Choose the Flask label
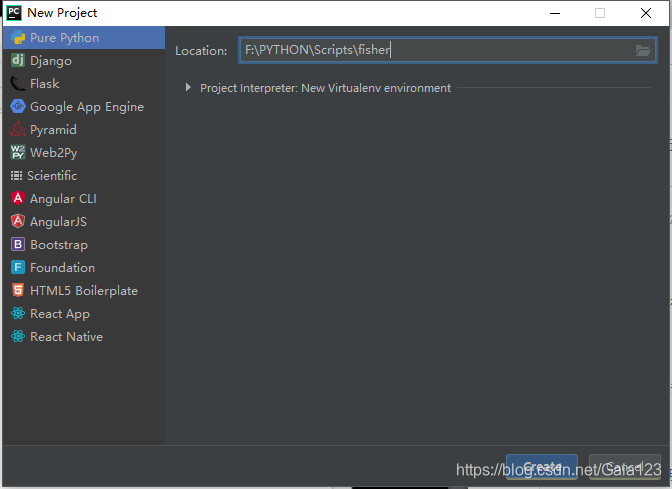672x489 pixels. [45, 84]
